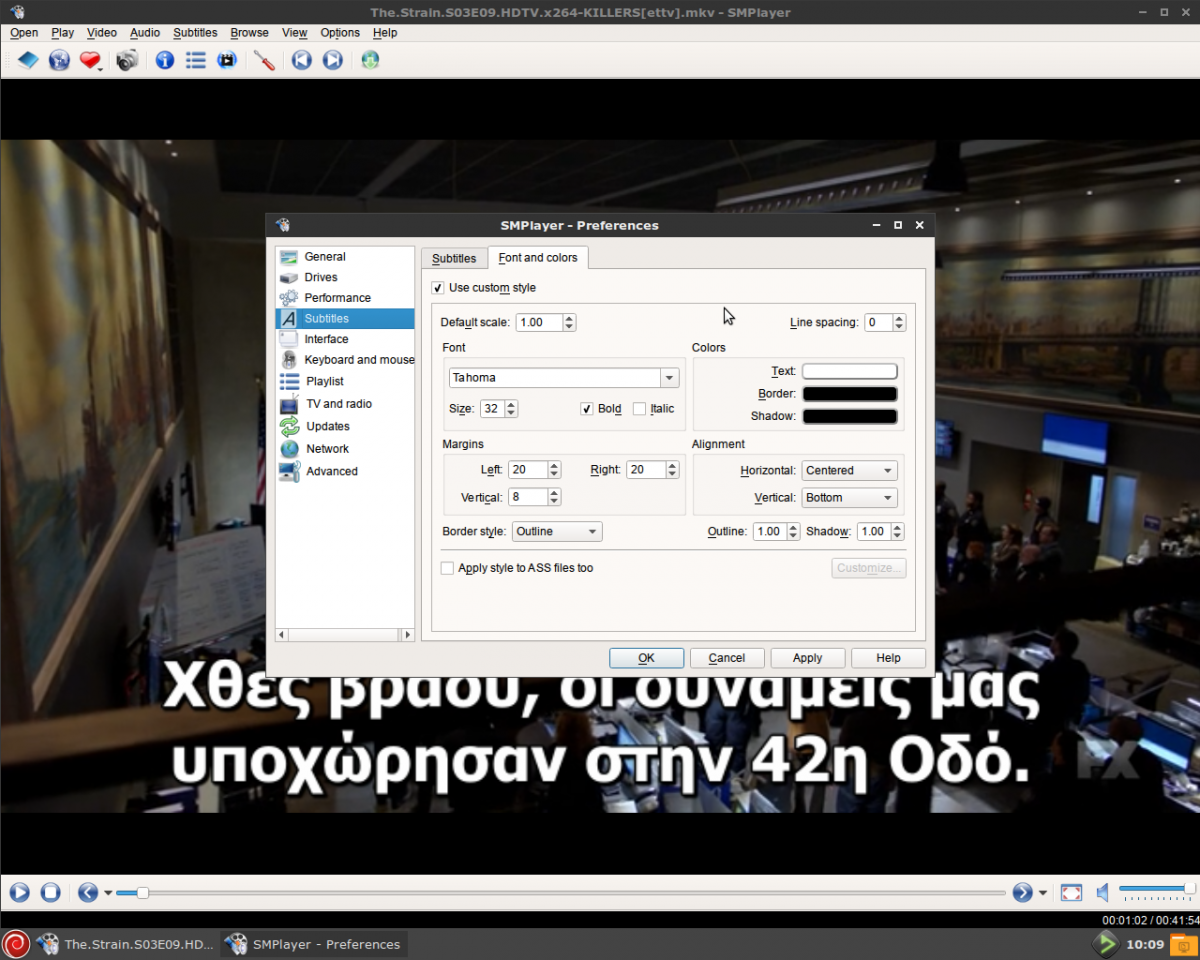This screenshot has height=960, width=1200.
Task: Click the orange tray notification icon
Action: pos(1183,944)
